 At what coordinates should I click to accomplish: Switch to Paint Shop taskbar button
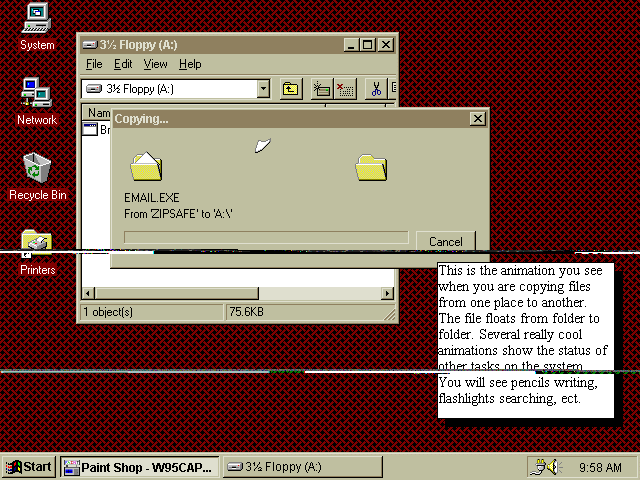[x=140, y=467]
